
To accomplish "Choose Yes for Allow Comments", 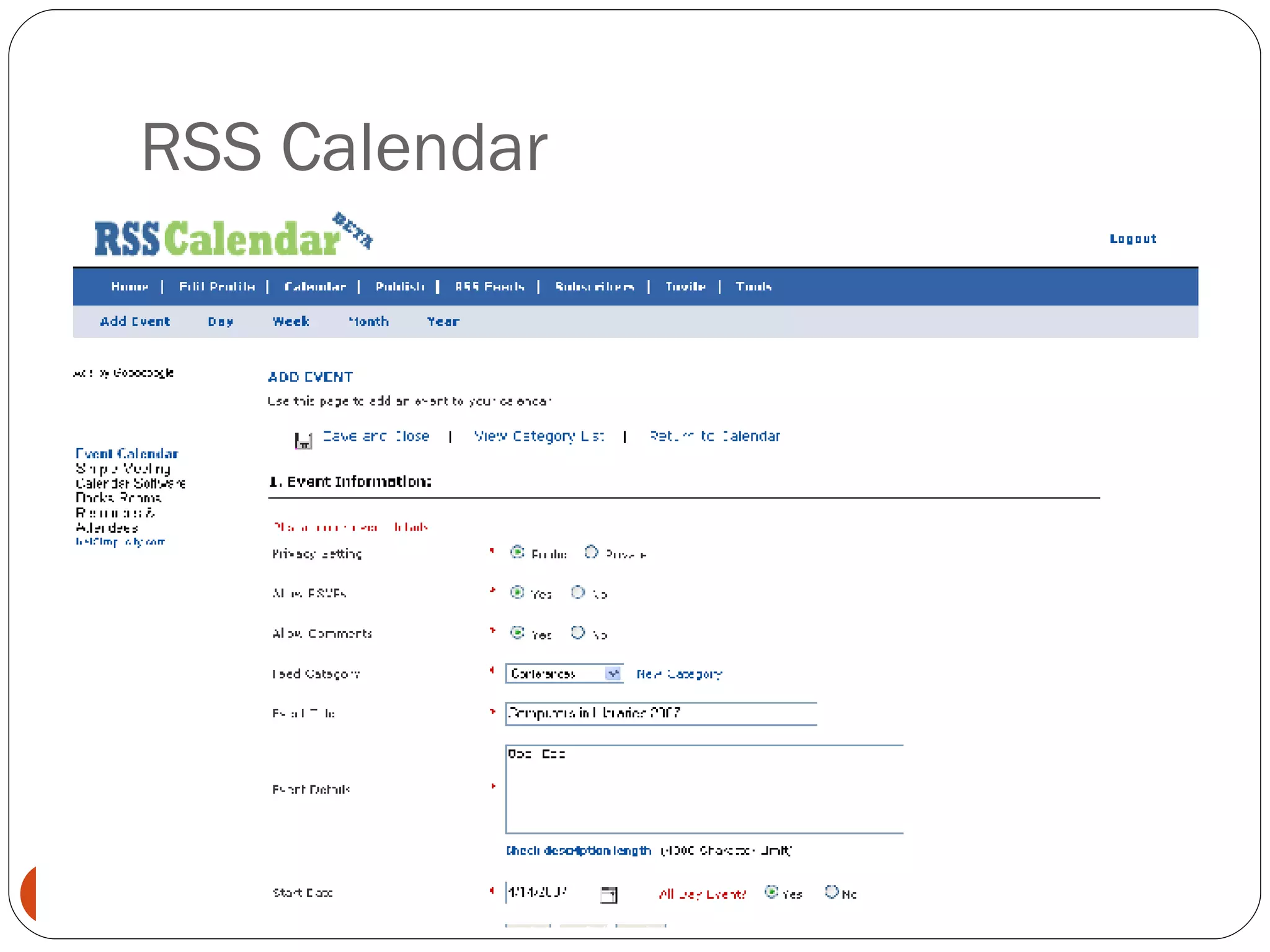I will 517,632.
